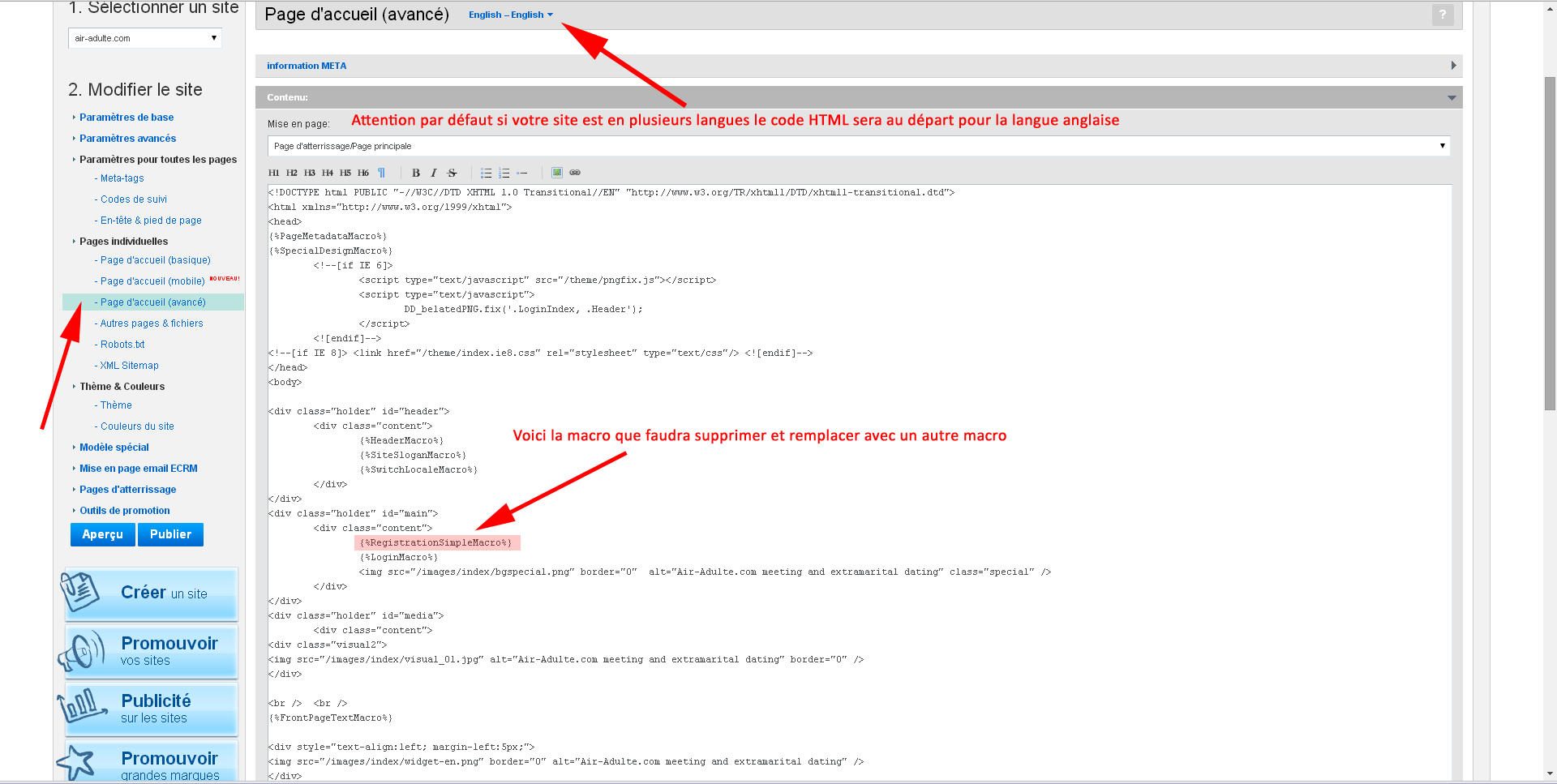The image size is (1557, 784).
Task: Open En-tête & pied de page
Action: click(151, 221)
